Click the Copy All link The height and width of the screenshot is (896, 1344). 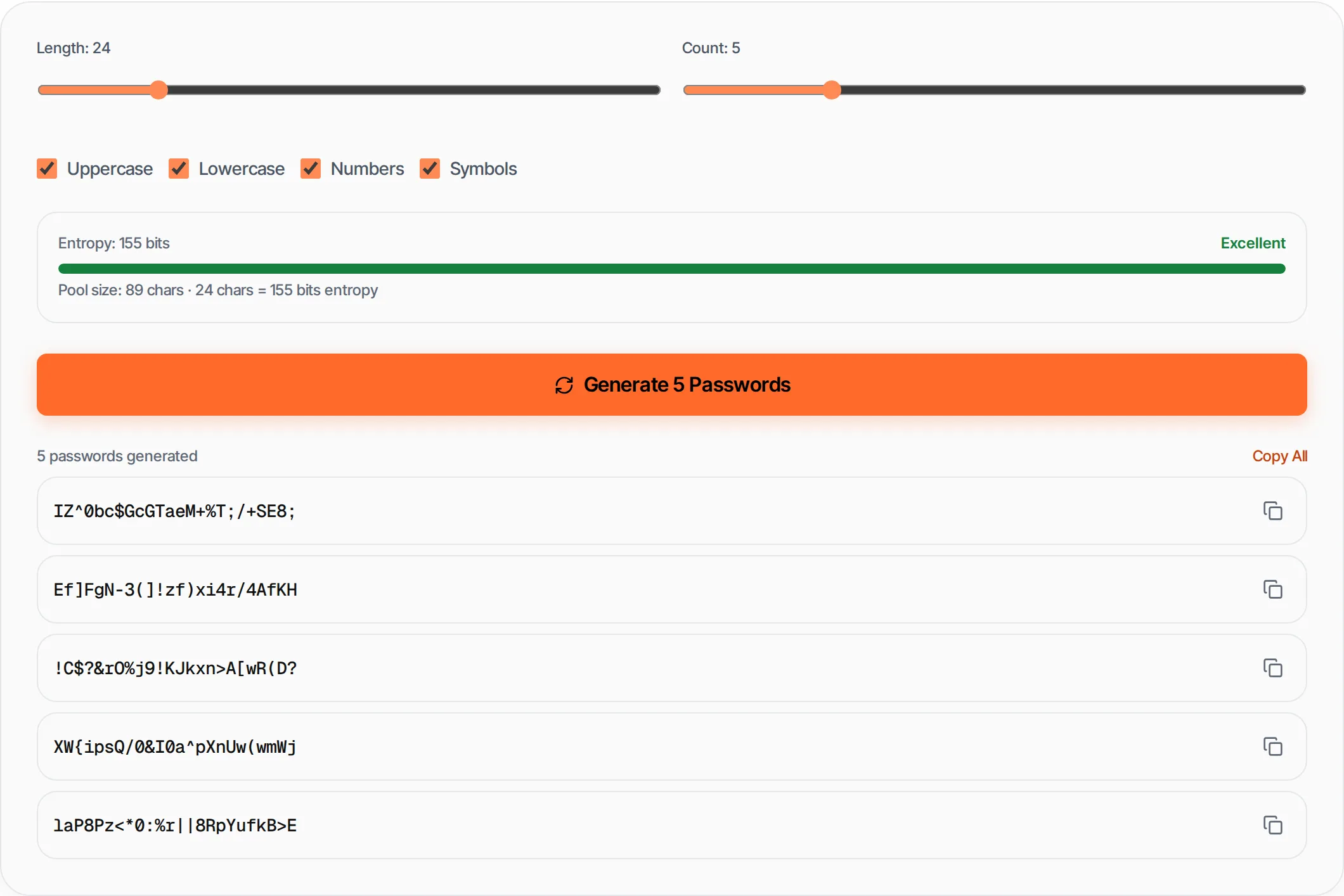point(1279,456)
